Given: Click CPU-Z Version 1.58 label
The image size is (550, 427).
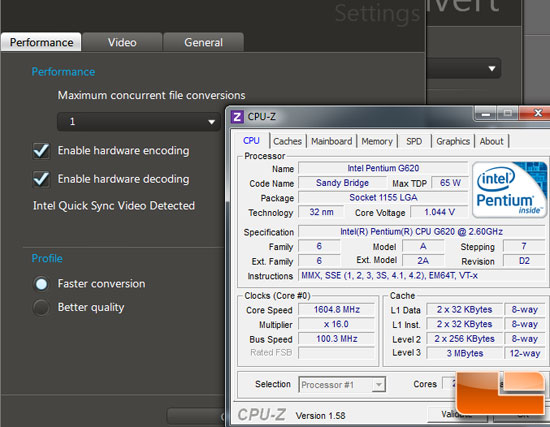Looking at the screenshot, I should pyautogui.click(x=320, y=416).
